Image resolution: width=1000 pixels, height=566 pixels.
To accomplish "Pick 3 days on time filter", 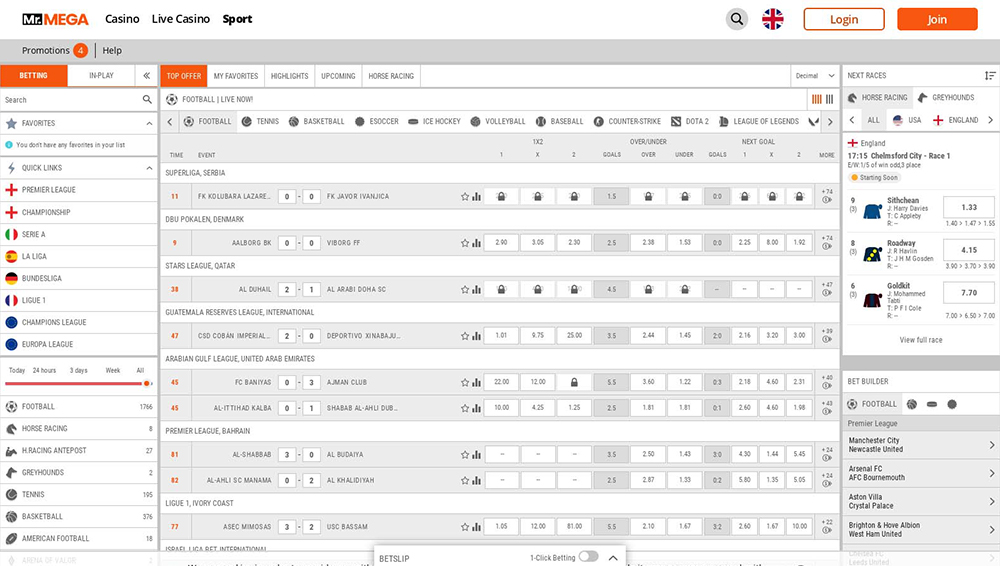I will tap(78, 371).
